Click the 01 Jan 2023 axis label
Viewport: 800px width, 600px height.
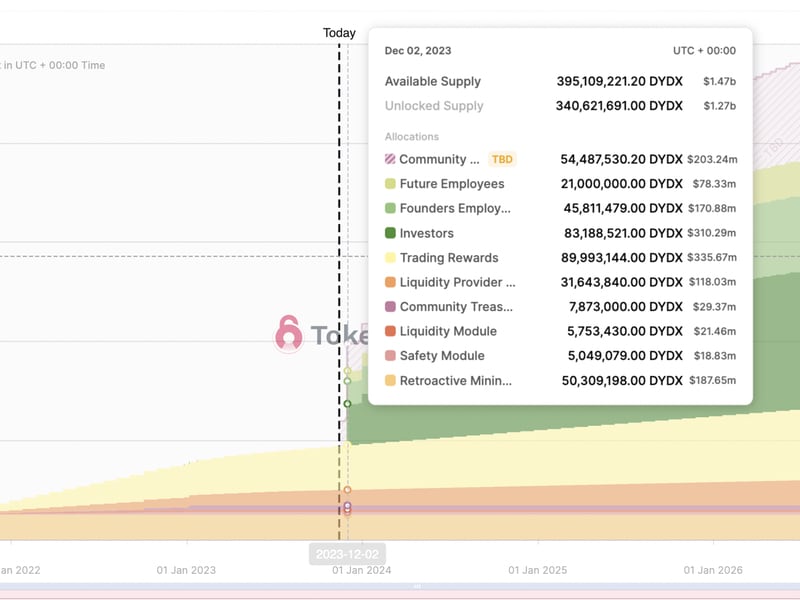pyautogui.click(x=186, y=570)
